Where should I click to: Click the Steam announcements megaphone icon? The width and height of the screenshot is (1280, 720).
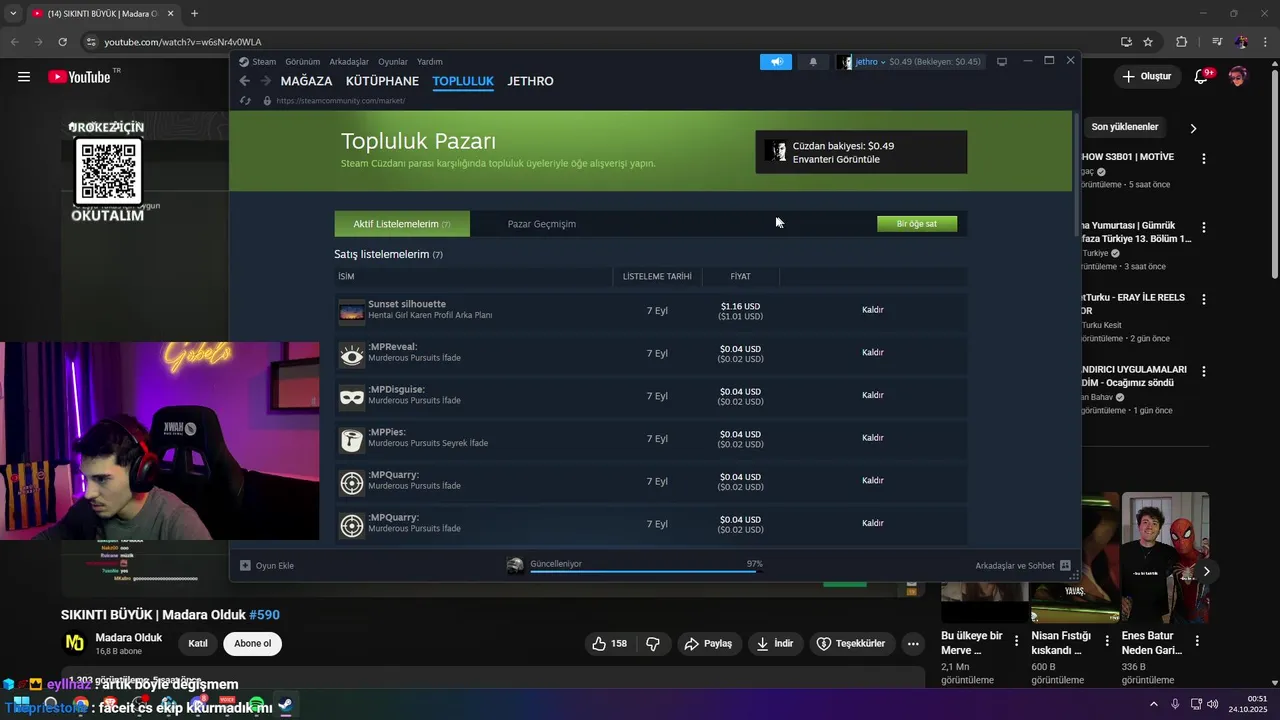point(776,62)
